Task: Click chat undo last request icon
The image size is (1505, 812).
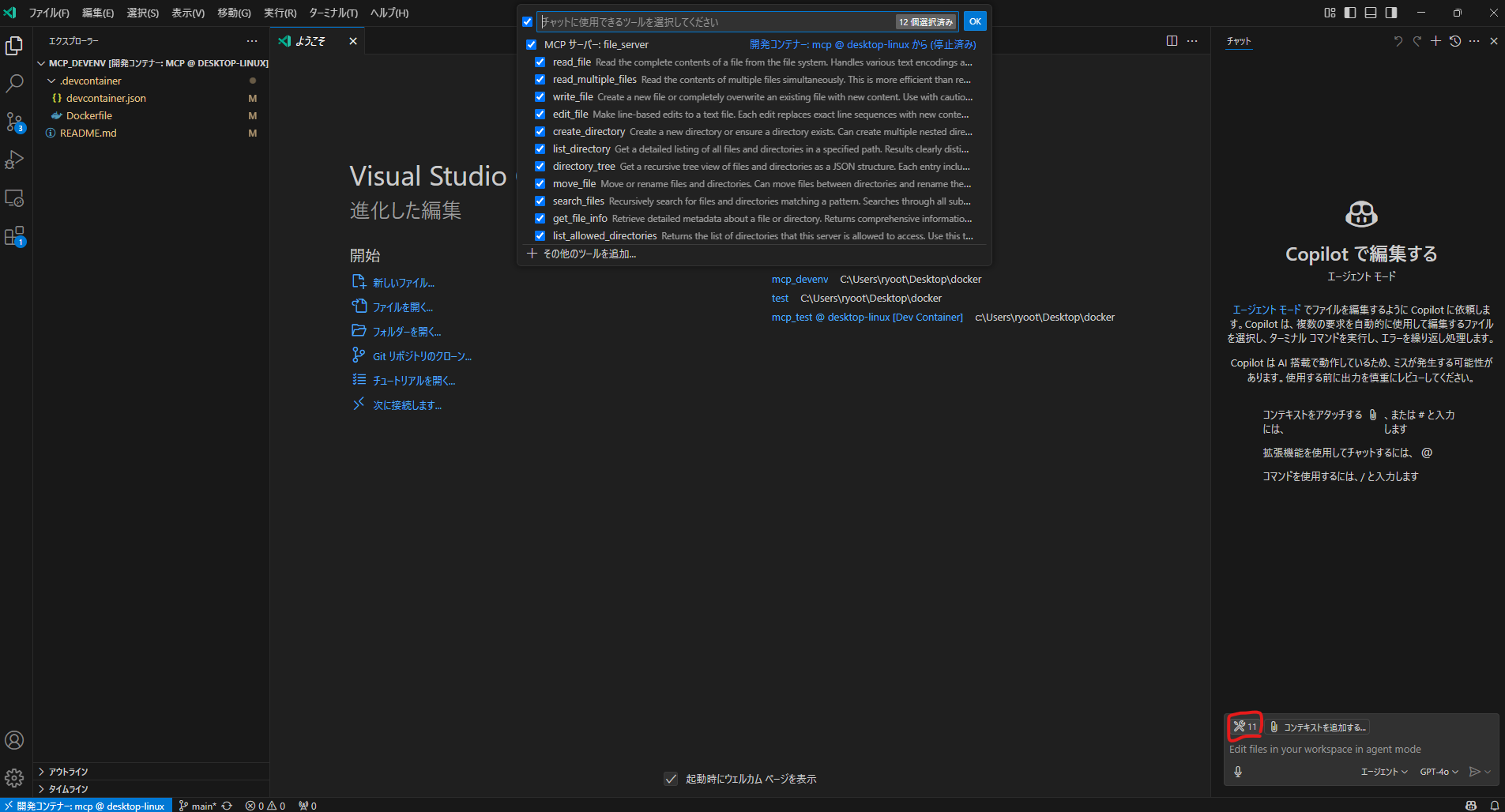Action: (x=1398, y=41)
